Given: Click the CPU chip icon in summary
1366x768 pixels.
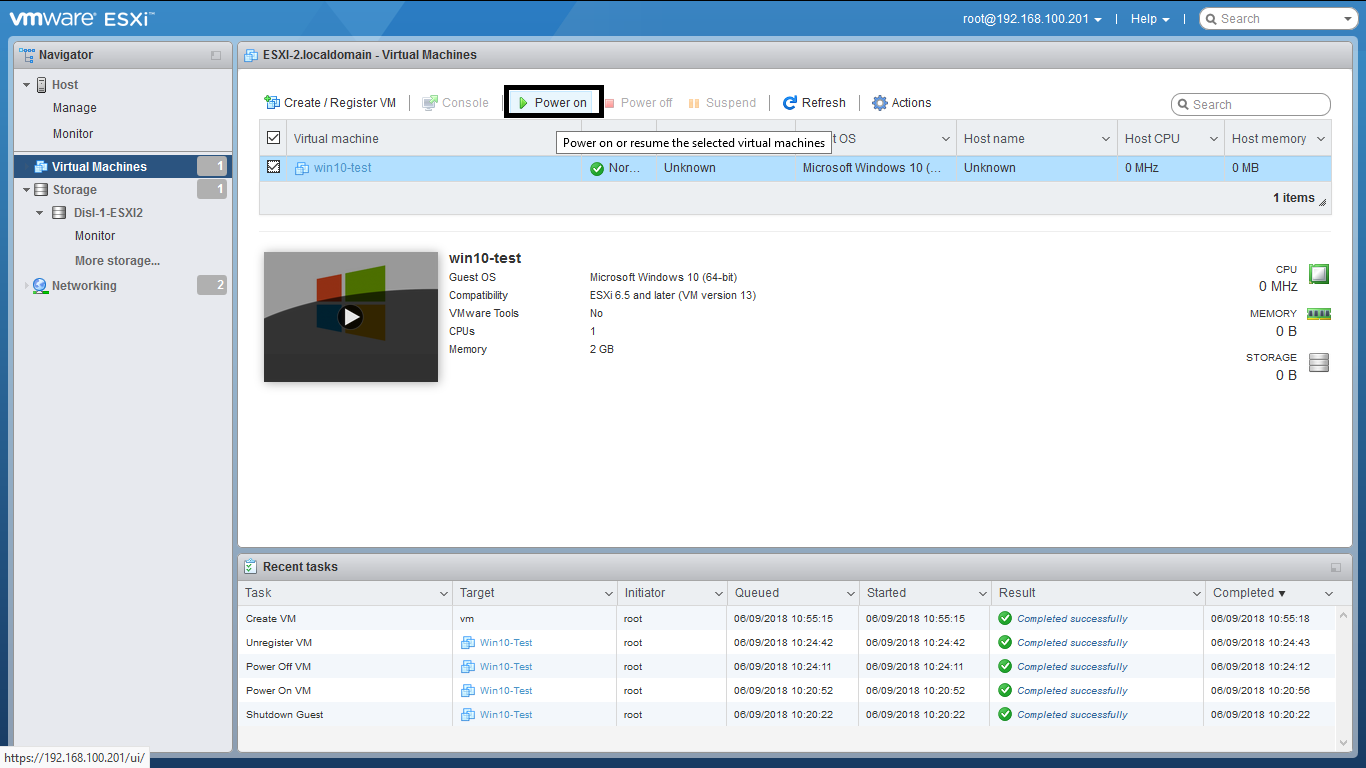Looking at the screenshot, I should [x=1319, y=273].
